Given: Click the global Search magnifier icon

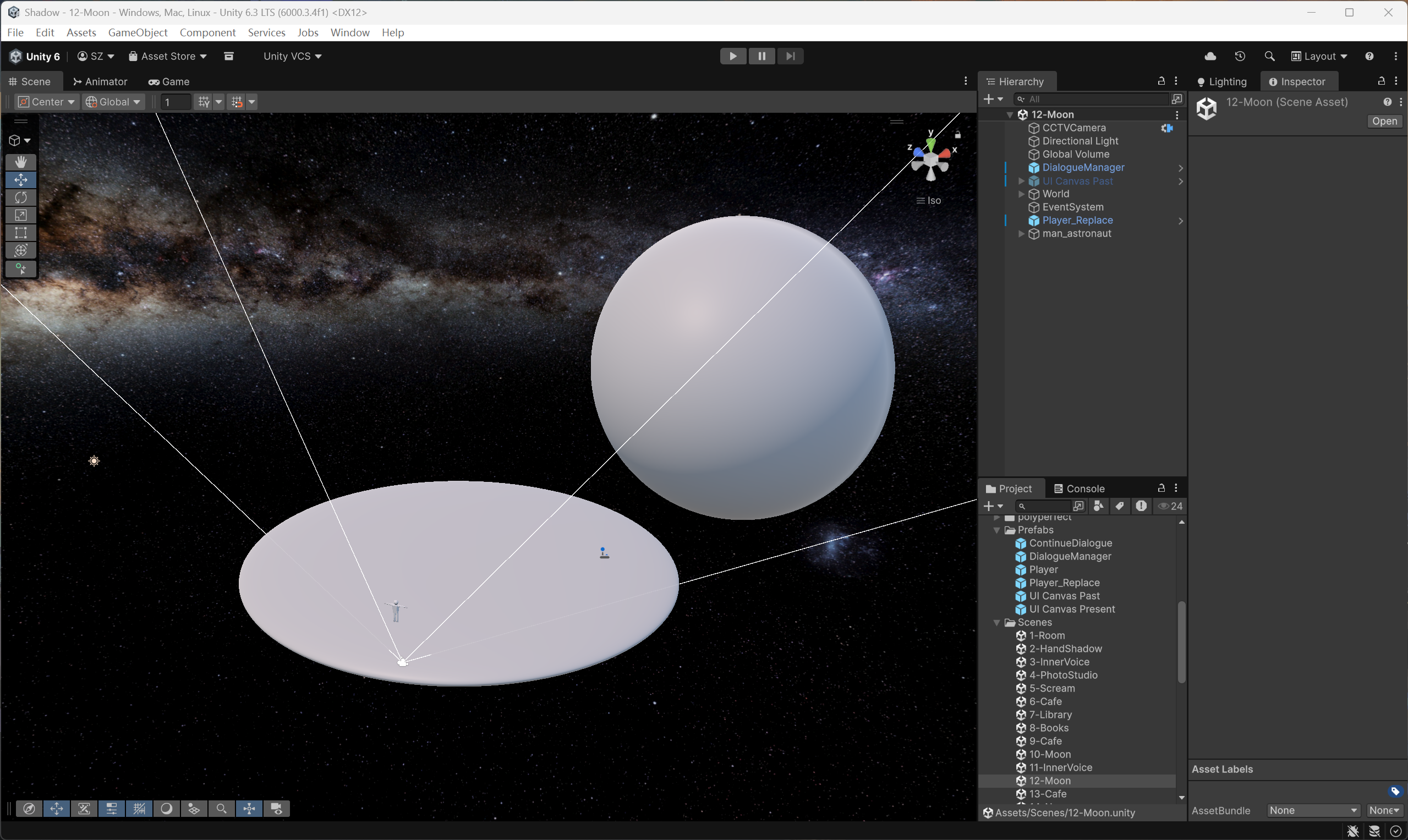Looking at the screenshot, I should coord(1269,56).
